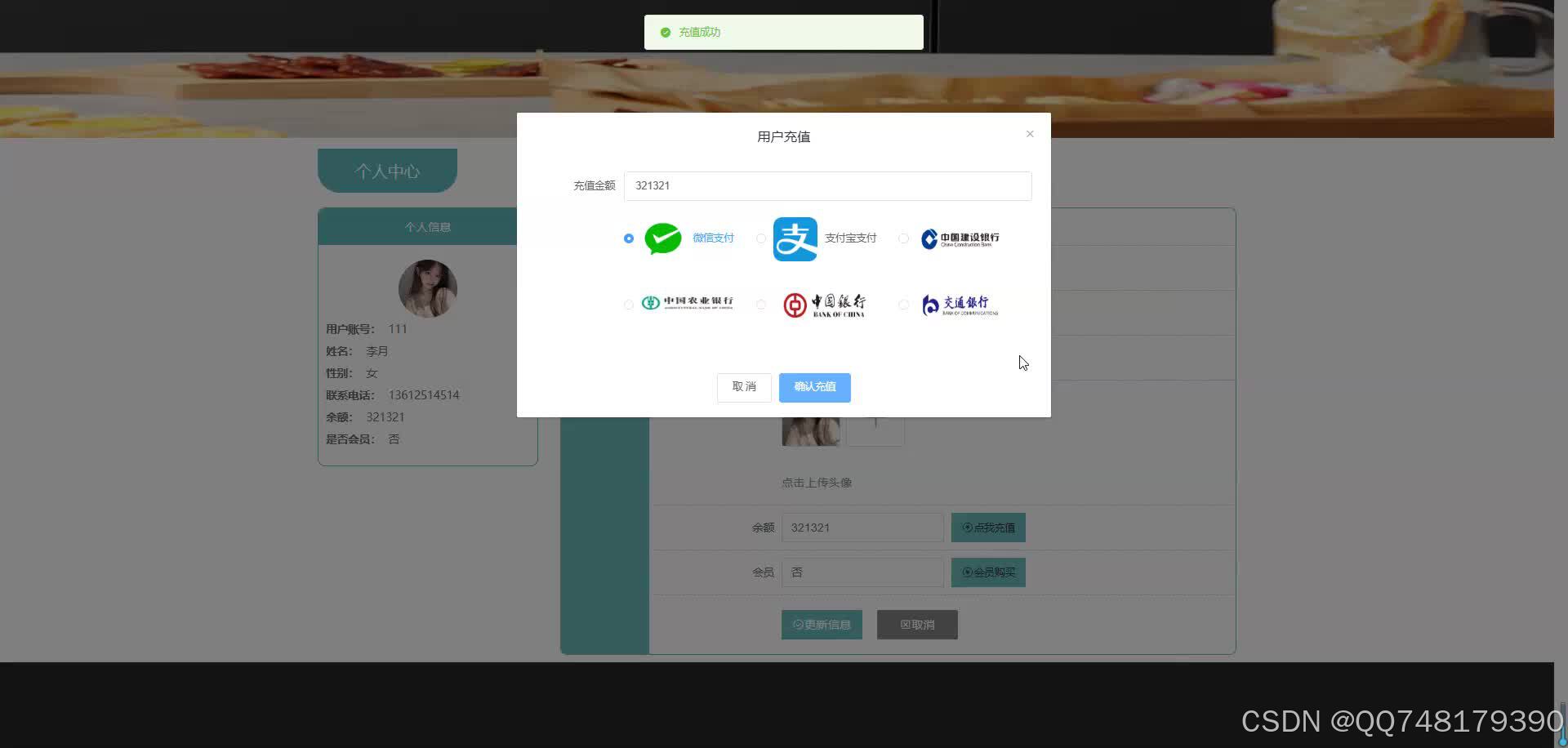This screenshot has height=748, width=1568.
Task: Click 取消 to cancel the recharge
Action: (743, 387)
